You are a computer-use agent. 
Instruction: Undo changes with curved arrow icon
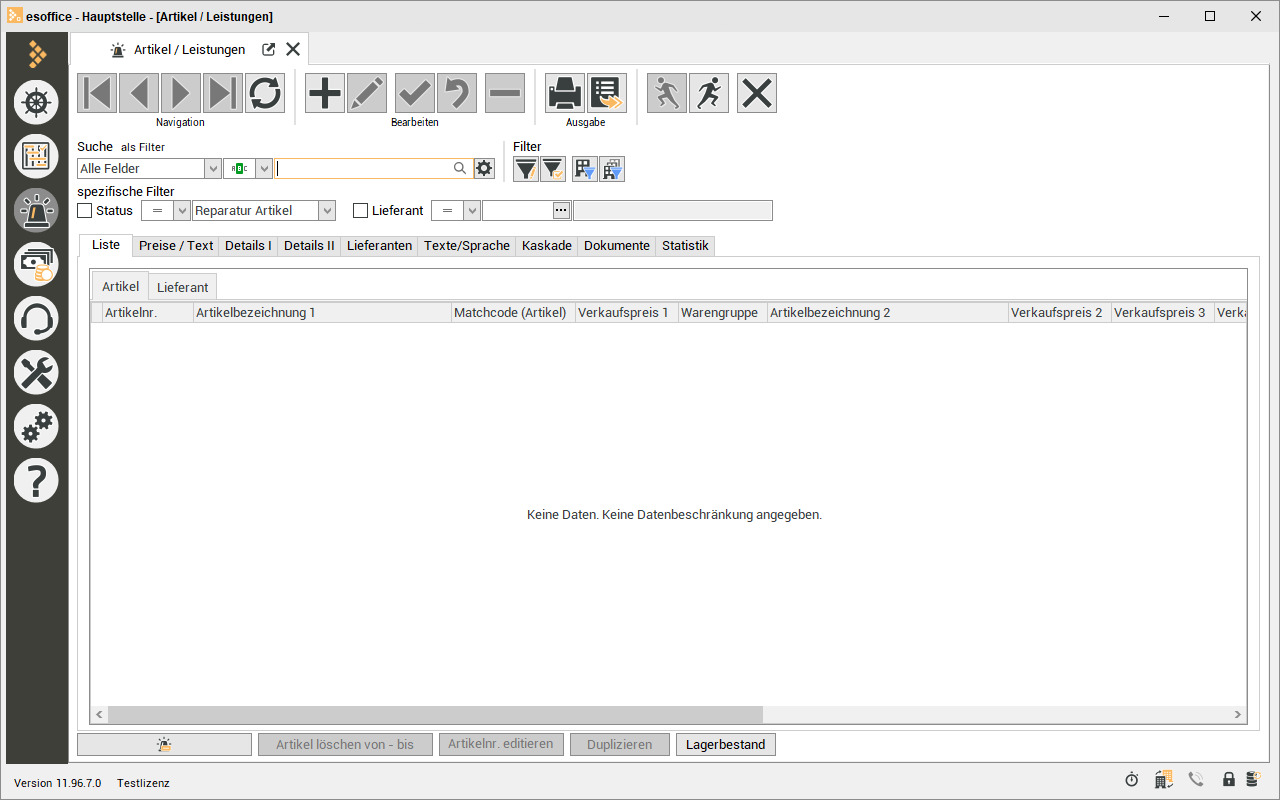457,93
